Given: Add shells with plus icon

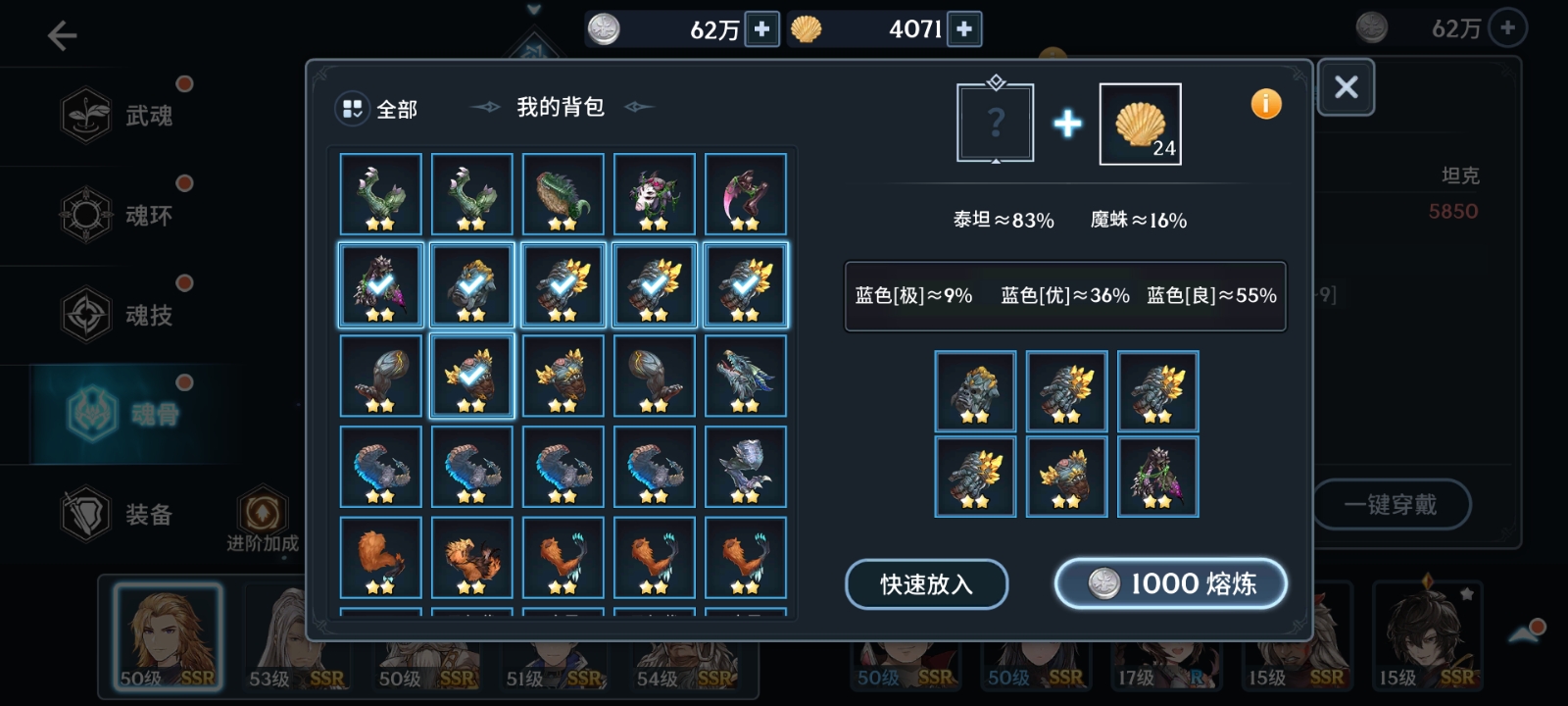Looking at the screenshot, I should 964,29.
